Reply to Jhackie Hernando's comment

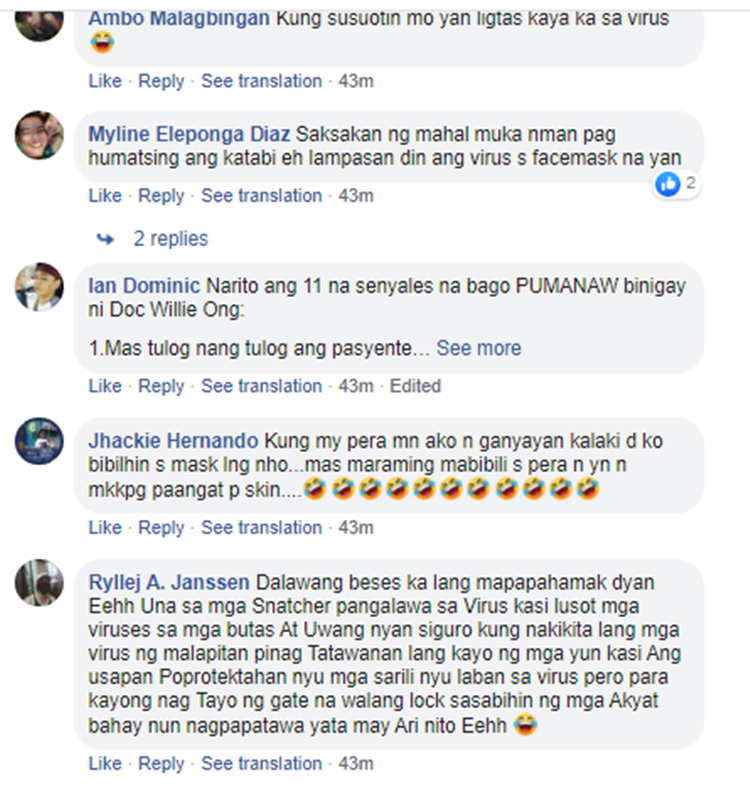(161, 528)
